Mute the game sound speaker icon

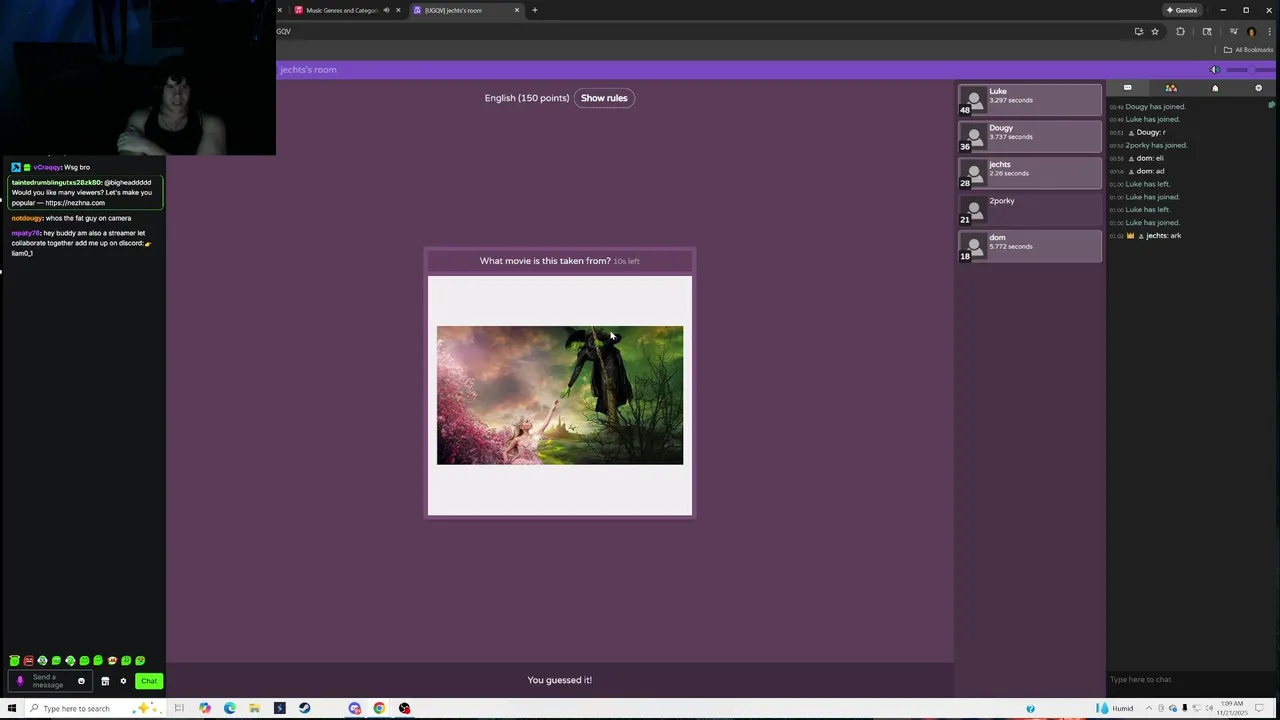[x=1215, y=70]
